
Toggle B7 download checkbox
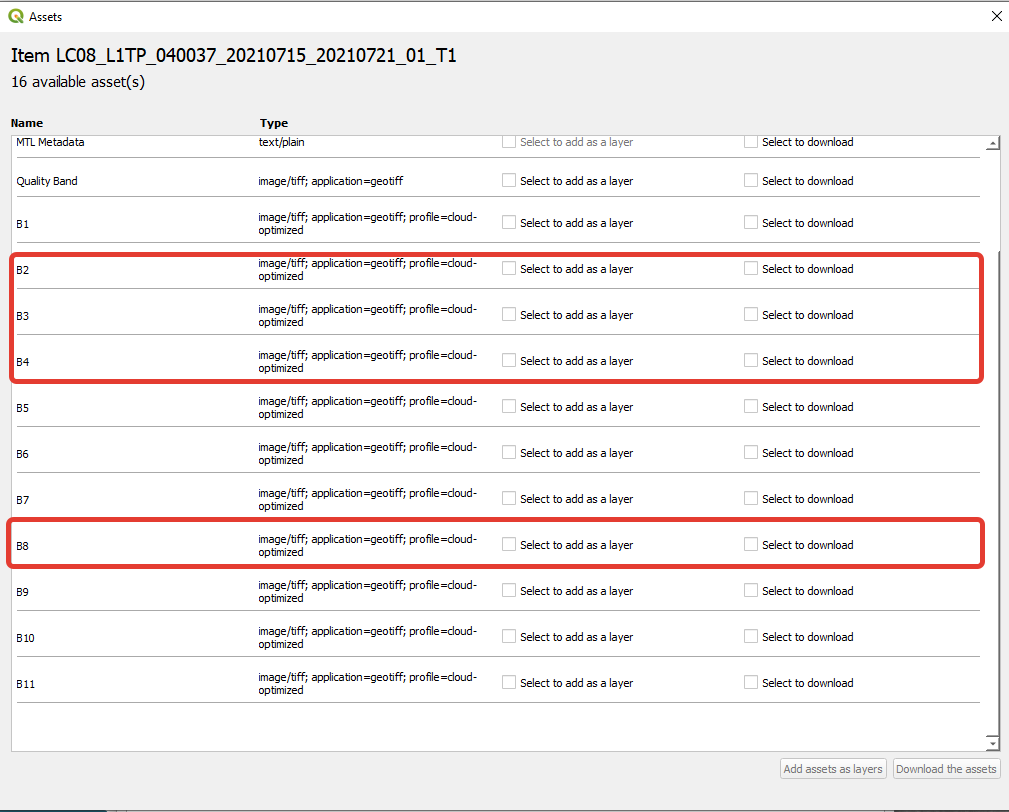click(750, 499)
